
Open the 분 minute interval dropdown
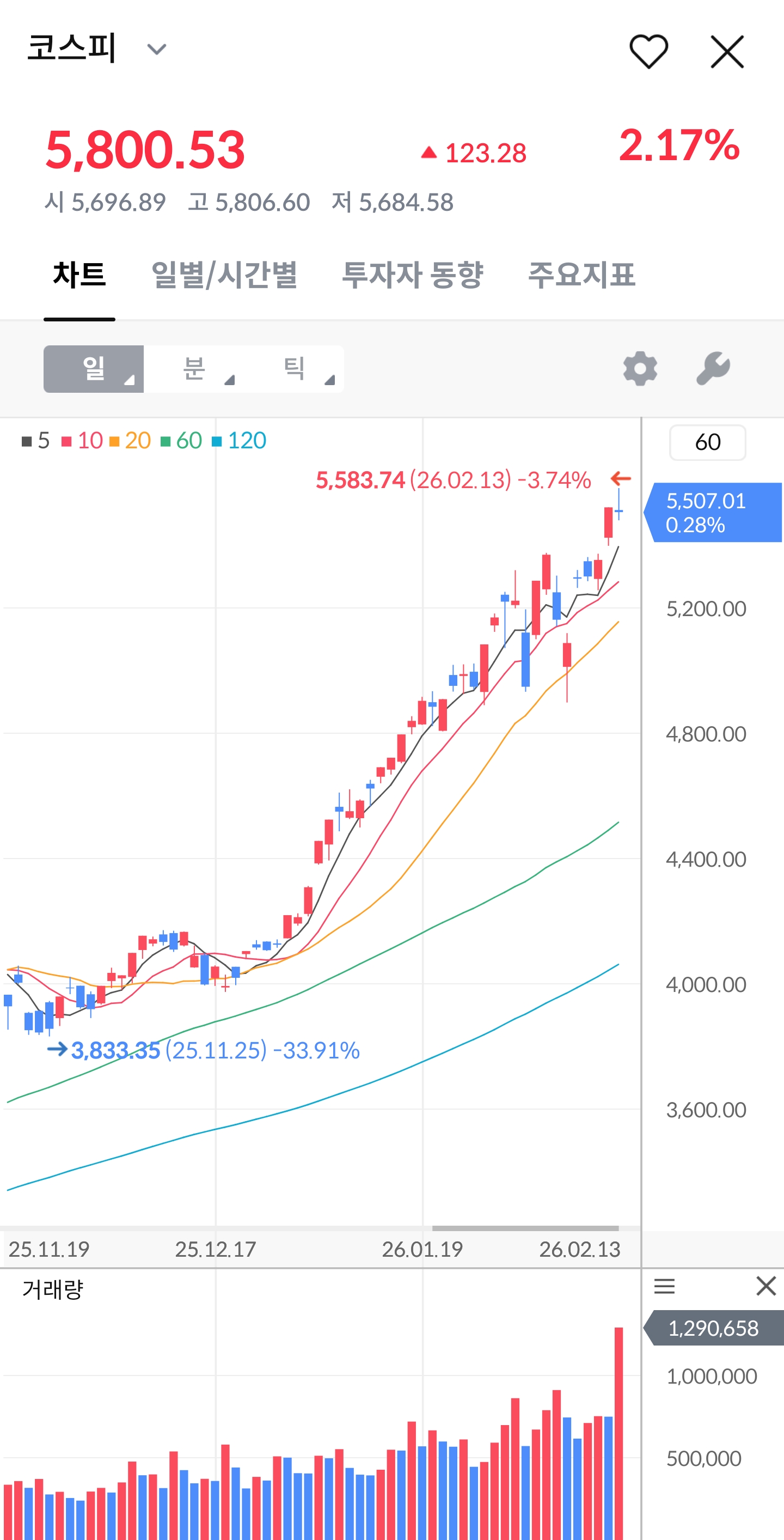[194, 369]
